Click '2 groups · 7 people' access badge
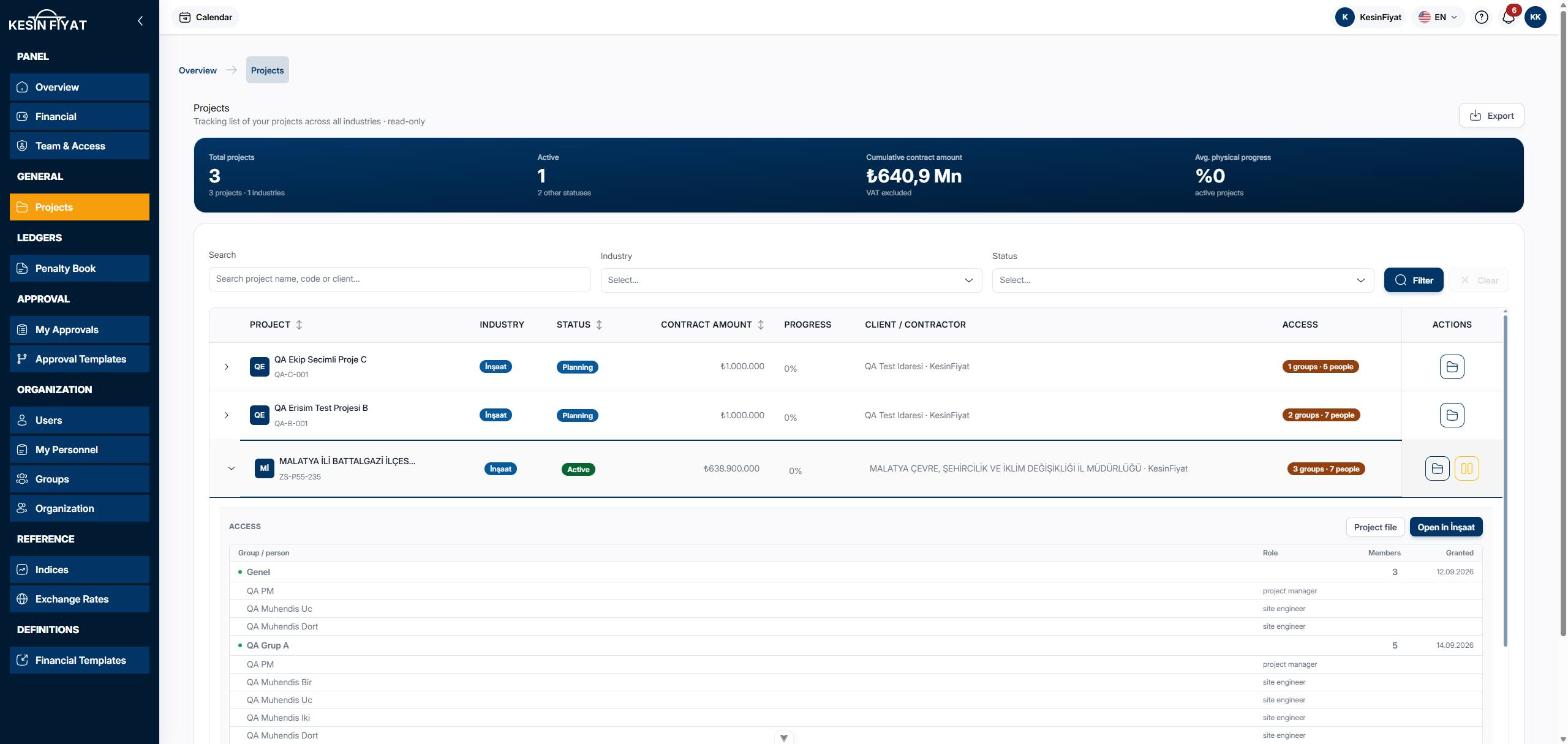1568x744 pixels. (1320, 415)
